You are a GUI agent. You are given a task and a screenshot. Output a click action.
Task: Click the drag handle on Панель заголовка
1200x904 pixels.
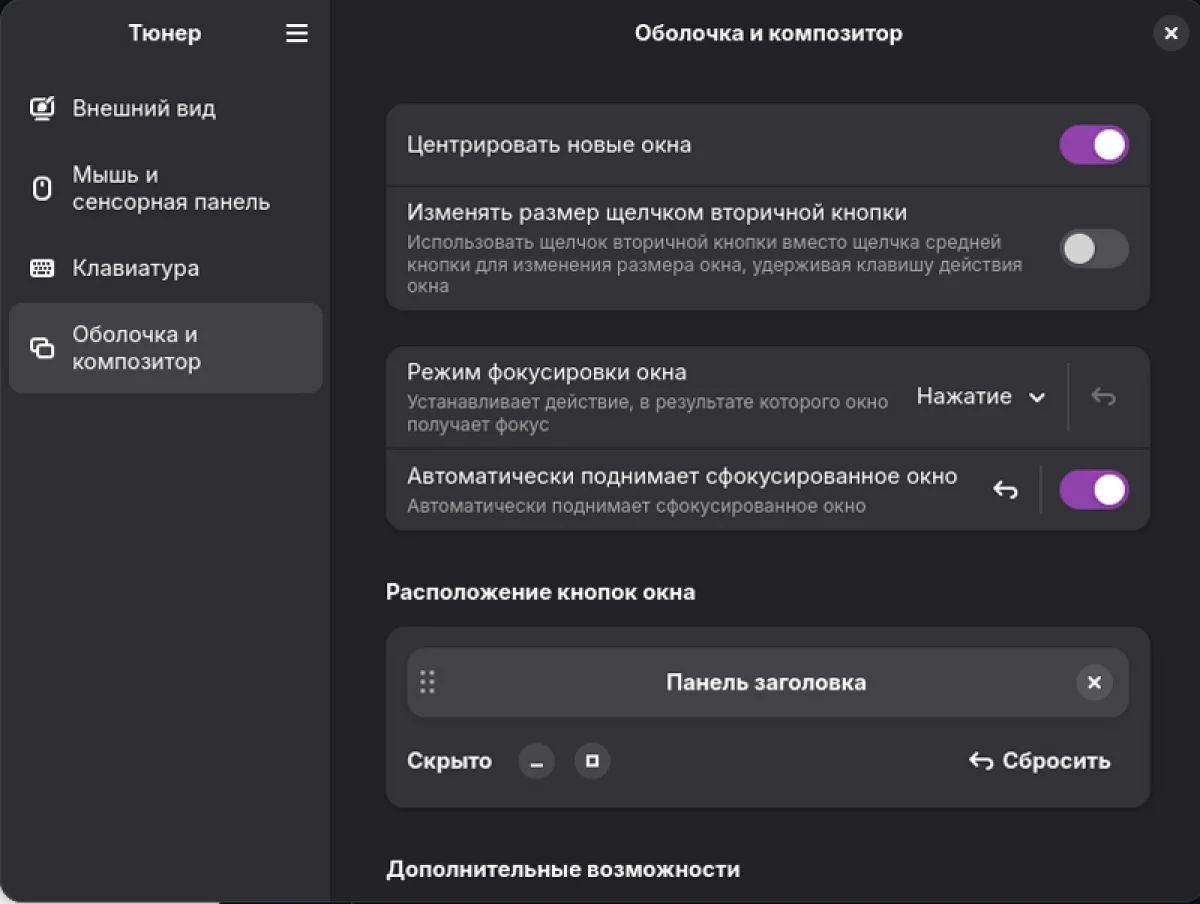point(427,682)
